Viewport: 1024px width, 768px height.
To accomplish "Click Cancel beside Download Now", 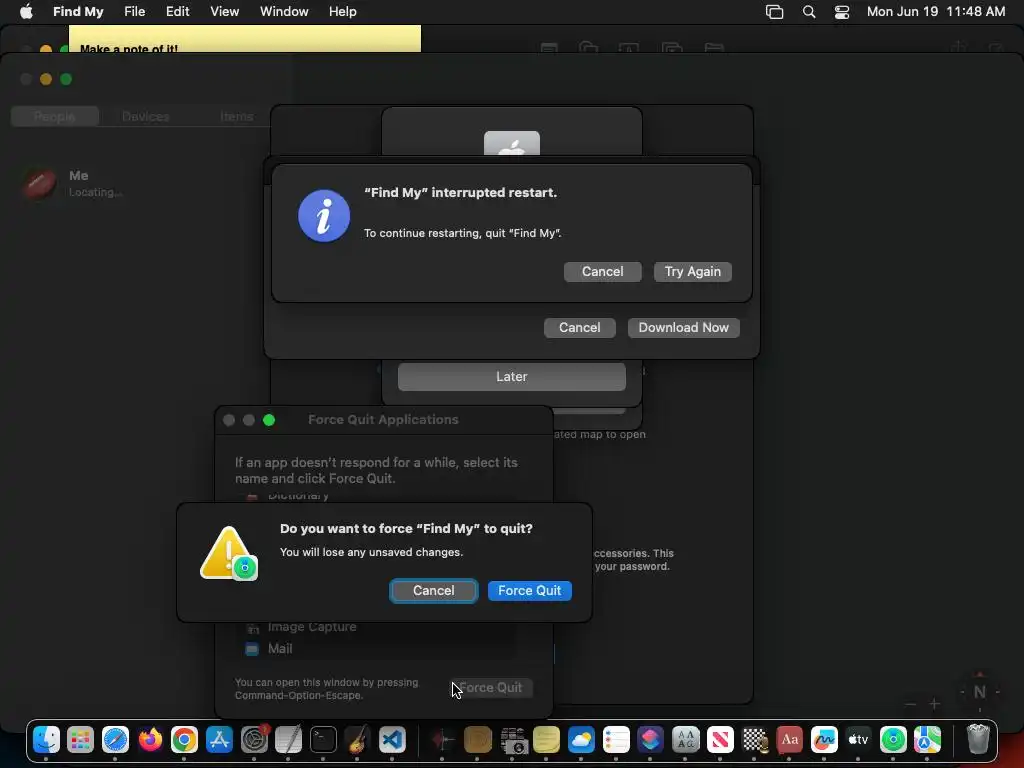I will pyautogui.click(x=579, y=328).
